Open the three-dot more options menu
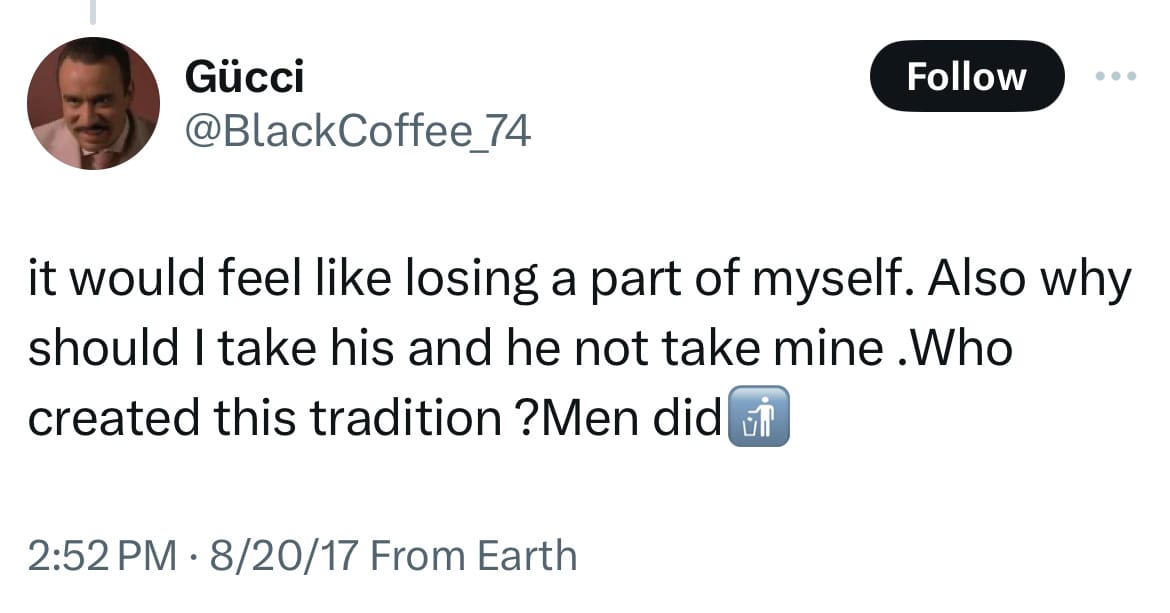Image resolution: width=1170 pixels, height=613 pixels. click(1115, 76)
